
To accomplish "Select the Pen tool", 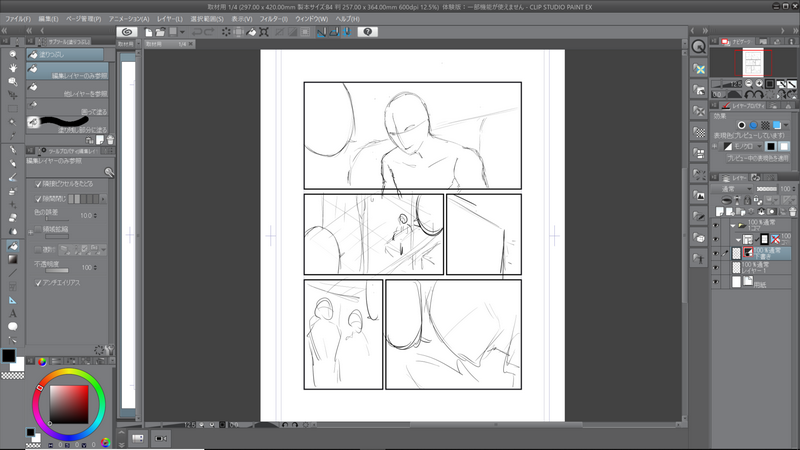I will [13, 150].
